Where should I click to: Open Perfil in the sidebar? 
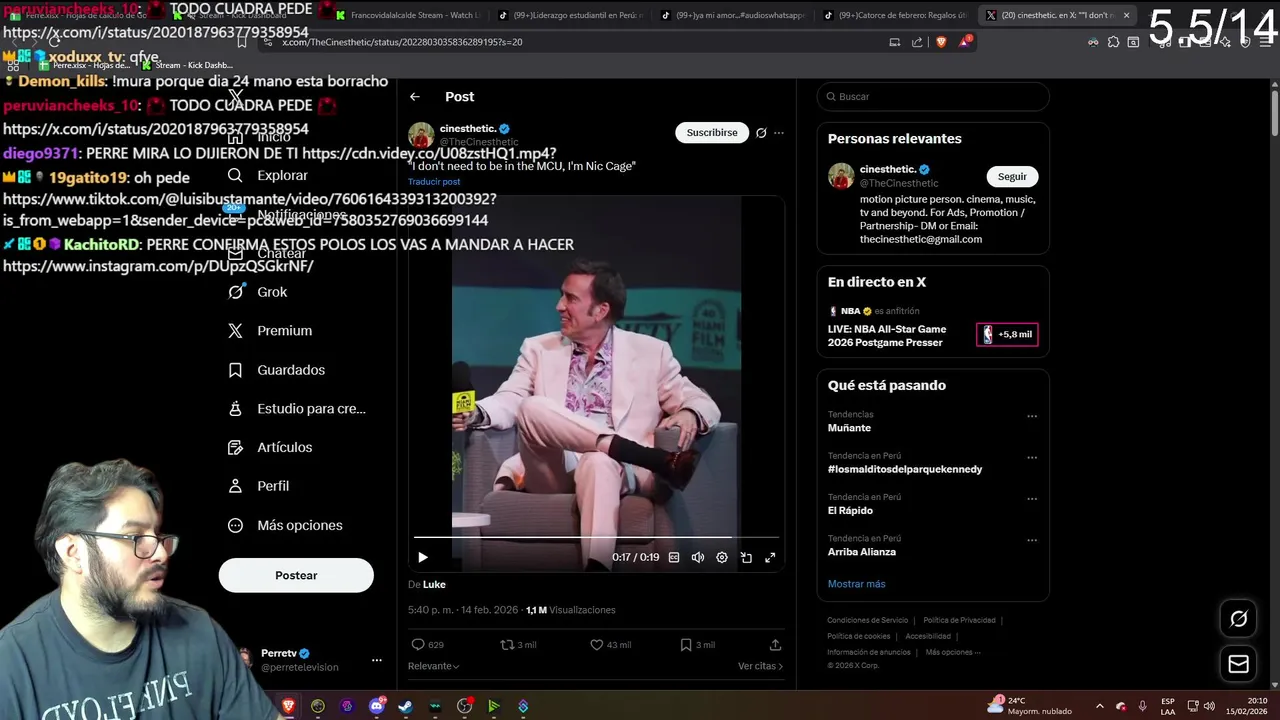pyautogui.click(x=259, y=486)
